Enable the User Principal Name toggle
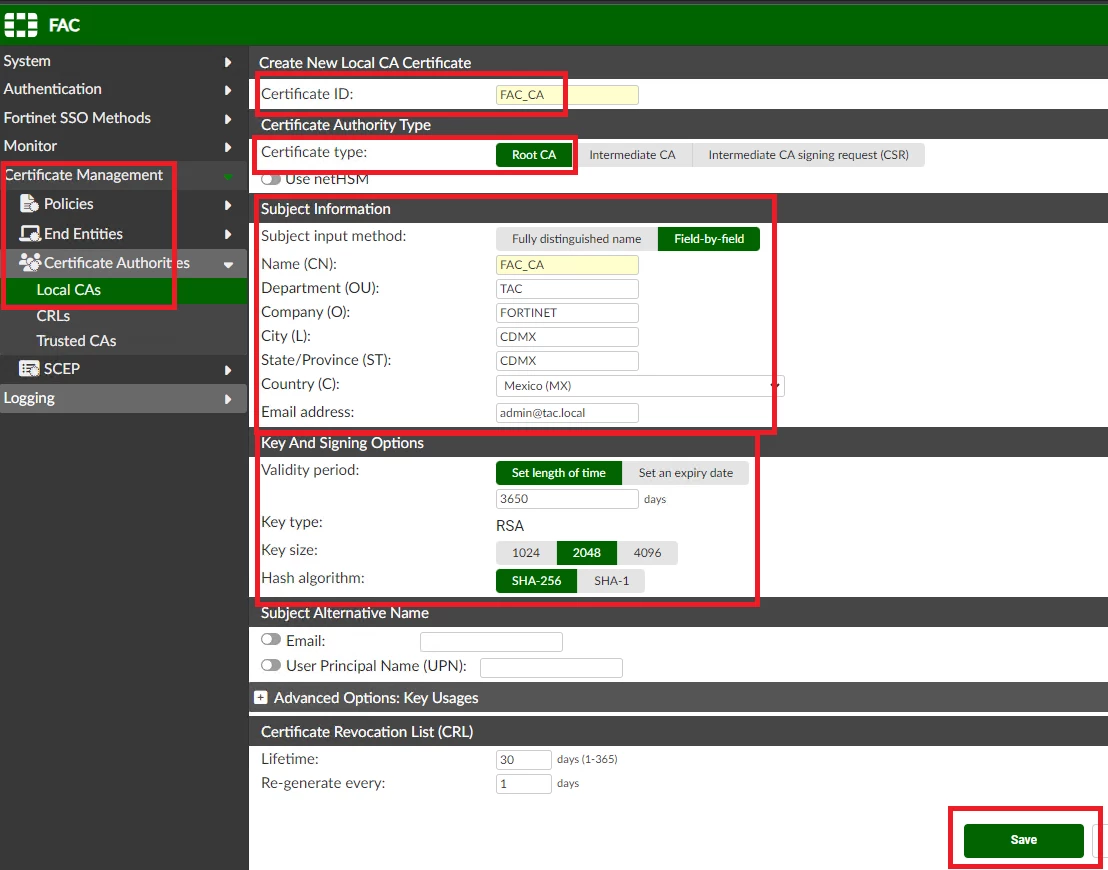 [x=271, y=665]
